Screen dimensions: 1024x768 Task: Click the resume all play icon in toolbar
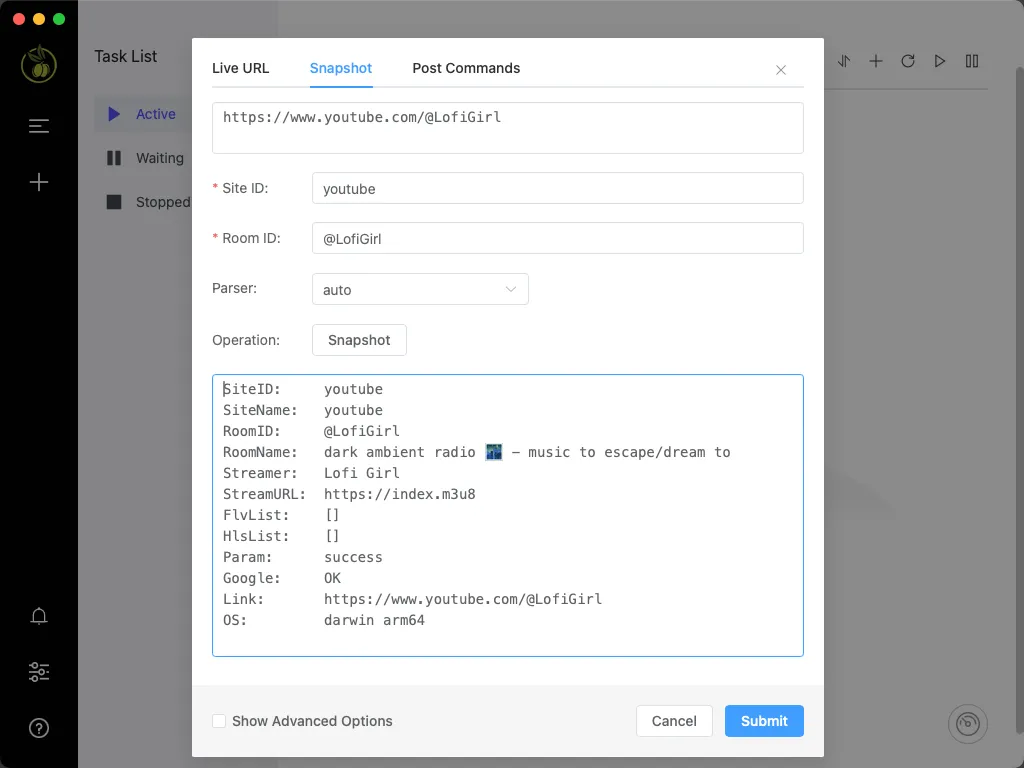point(940,61)
